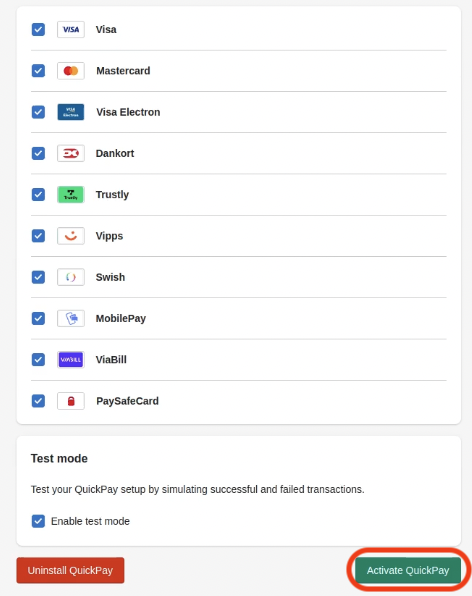This screenshot has height=596, width=472.
Task: Click the Activate QuickPay button
Action: (x=408, y=570)
